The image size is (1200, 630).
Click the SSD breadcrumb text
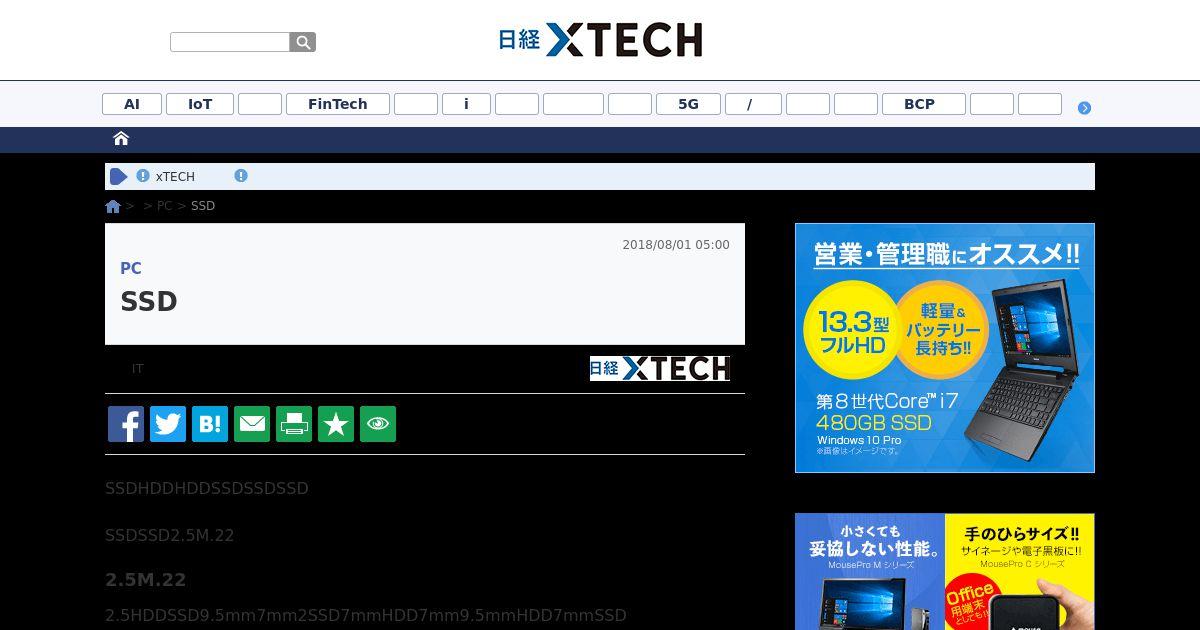203,206
